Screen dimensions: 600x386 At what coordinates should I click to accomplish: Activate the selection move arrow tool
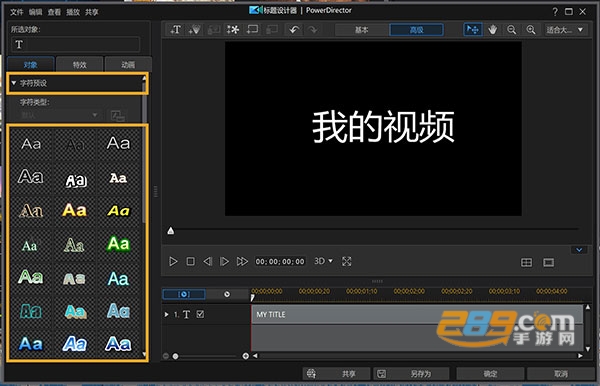(473, 29)
